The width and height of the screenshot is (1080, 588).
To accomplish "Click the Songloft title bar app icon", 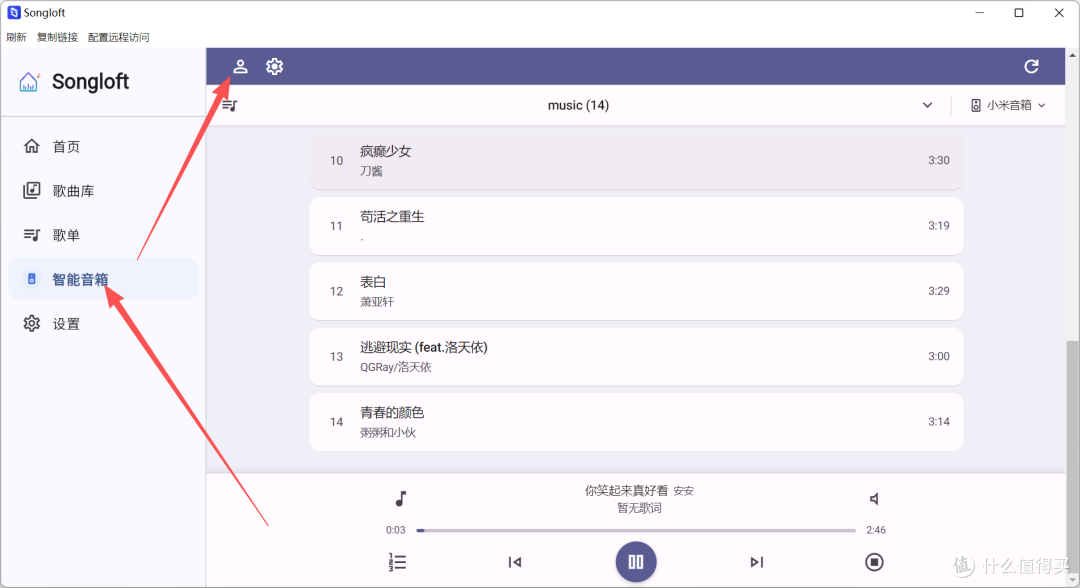I will coord(14,12).
